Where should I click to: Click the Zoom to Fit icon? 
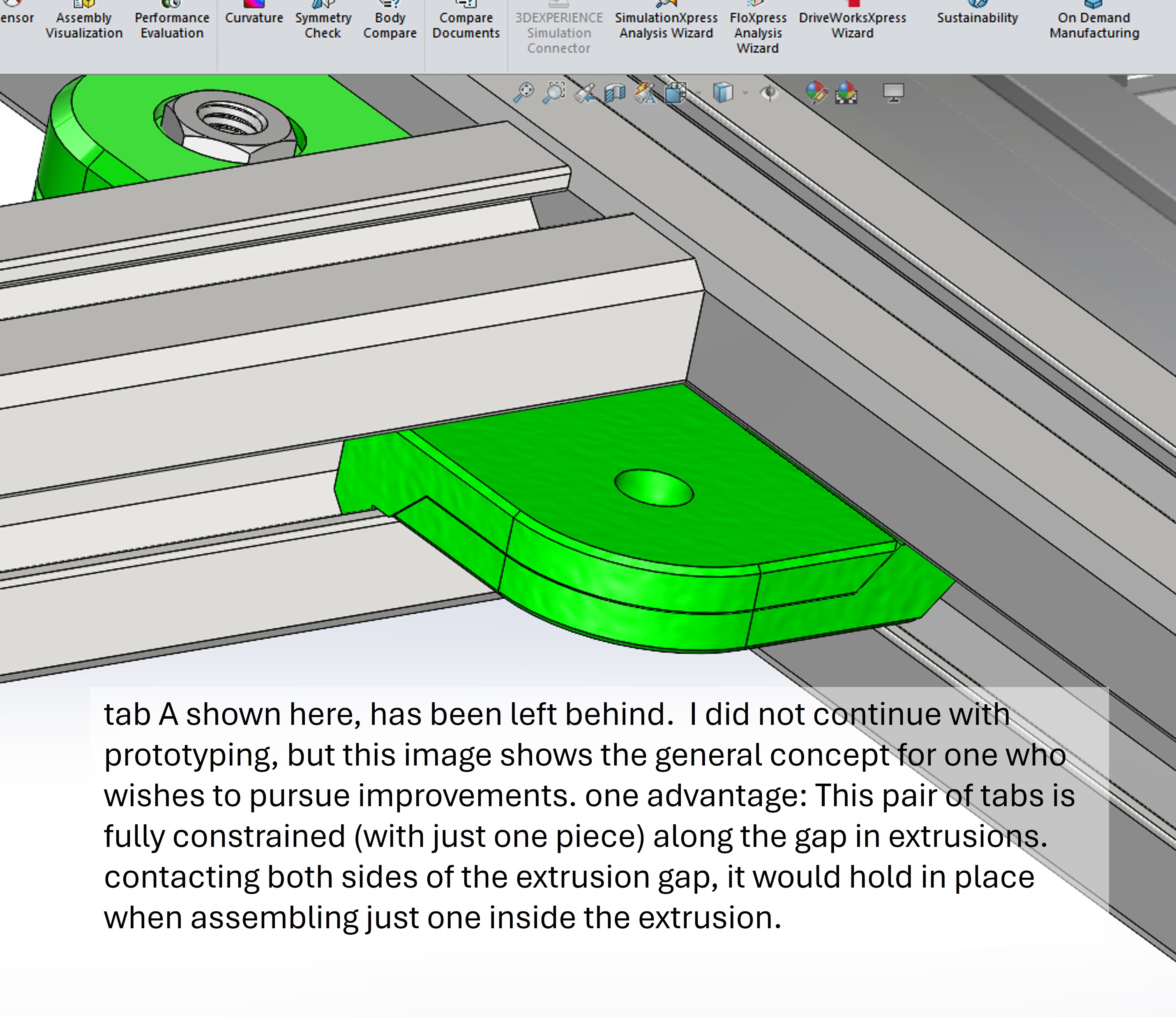[x=523, y=92]
